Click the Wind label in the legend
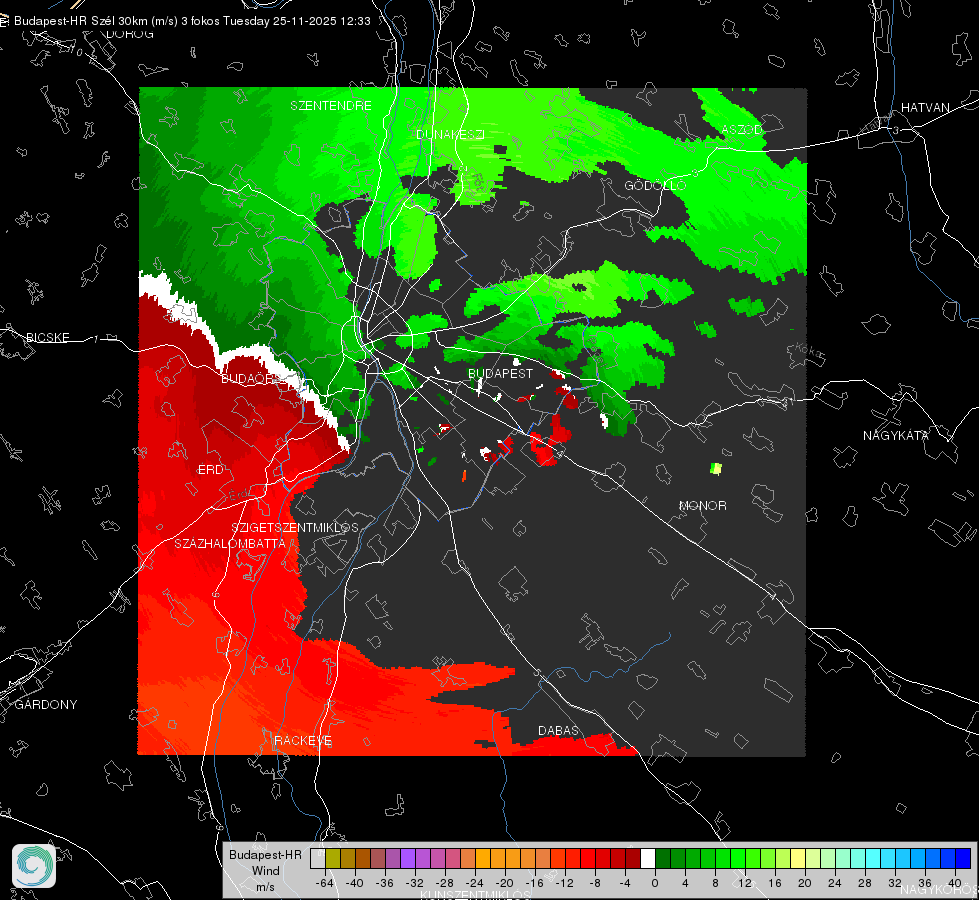Screen dimensions: 979x900 click(x=265, y=870)
